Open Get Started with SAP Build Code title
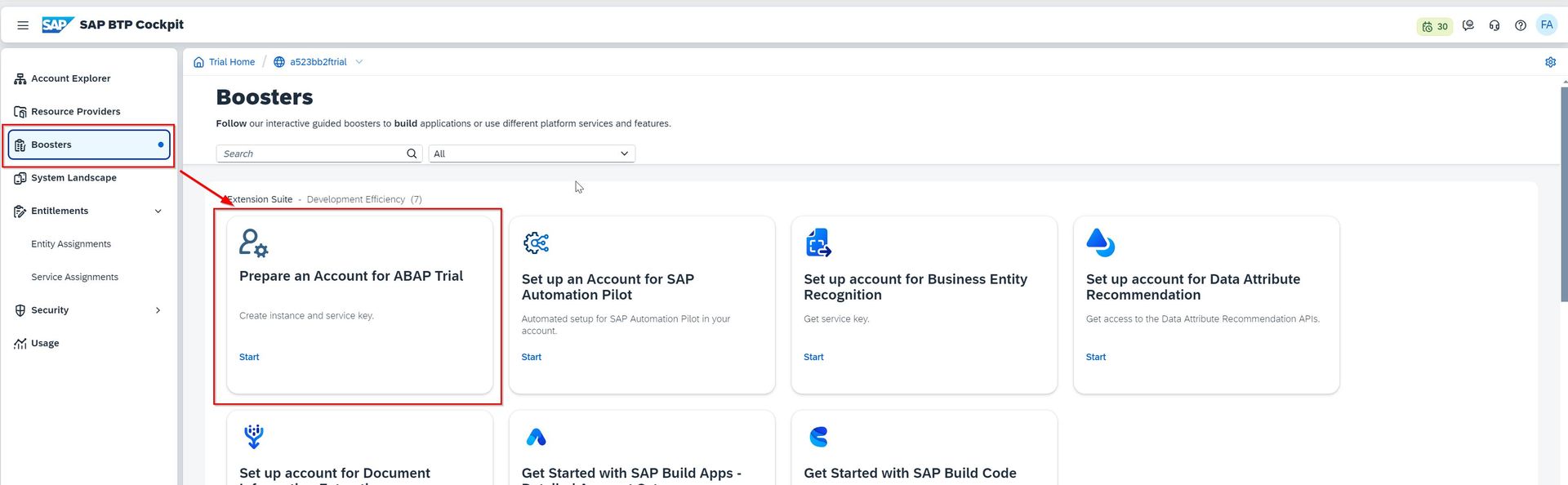Image resolution: width=1568 pixels, height=485 pixels. 910,473
